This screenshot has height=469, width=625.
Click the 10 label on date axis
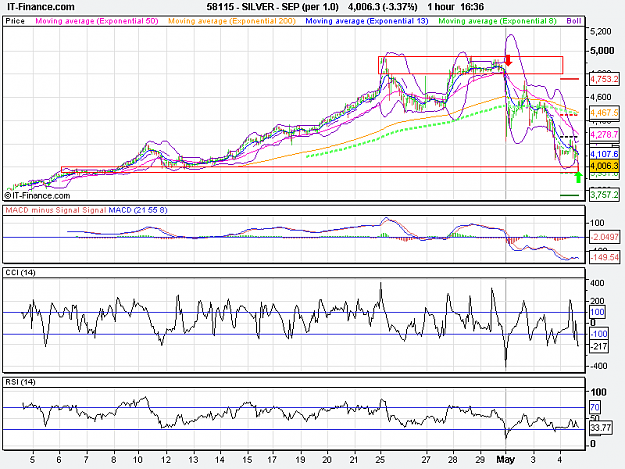click(138, 459)
